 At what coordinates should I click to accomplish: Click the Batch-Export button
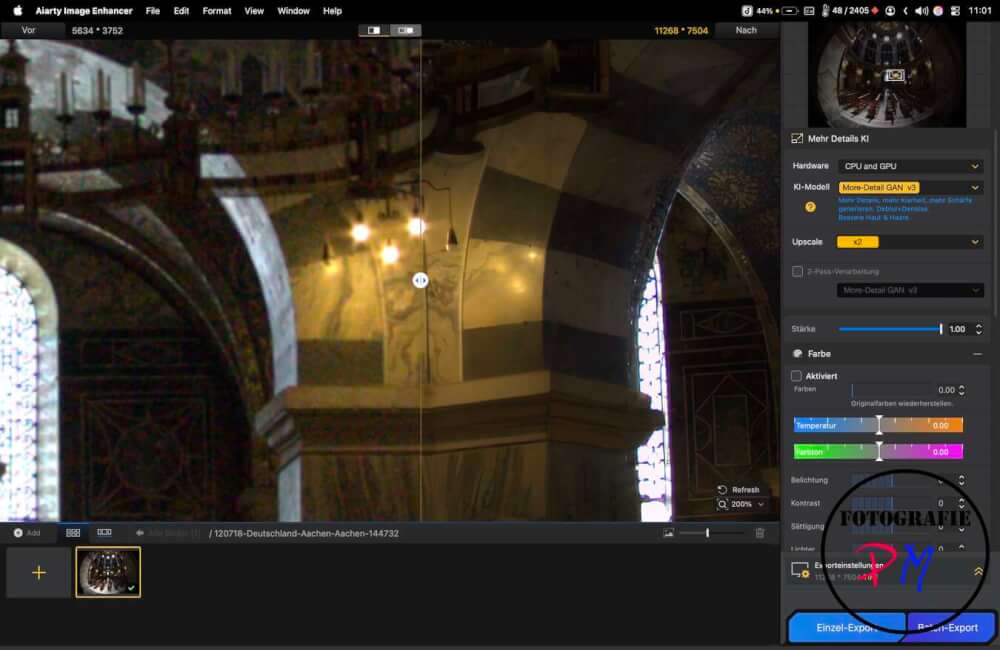tap(950, 627)
